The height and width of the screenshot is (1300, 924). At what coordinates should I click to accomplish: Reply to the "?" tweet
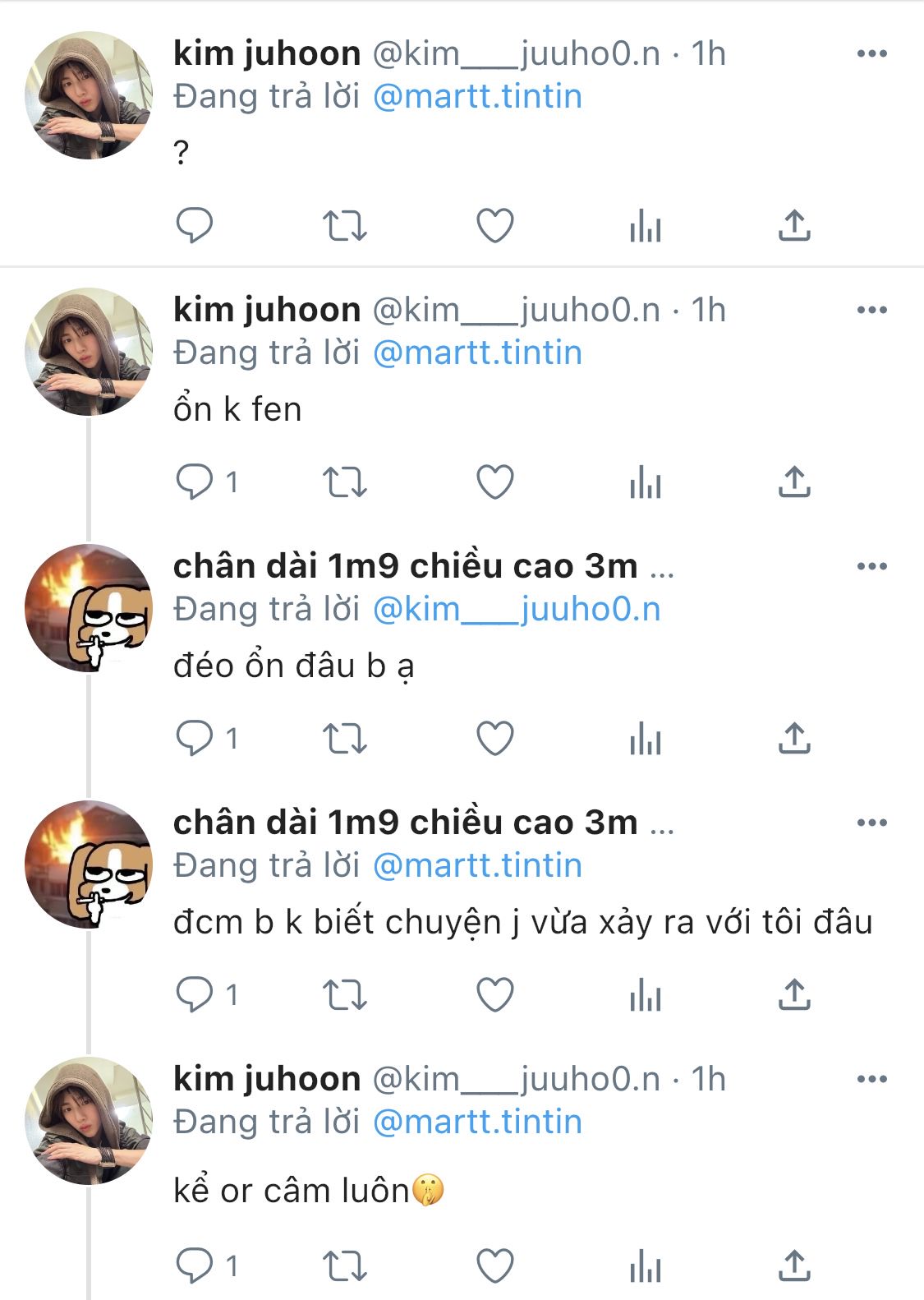pos(195,225)
